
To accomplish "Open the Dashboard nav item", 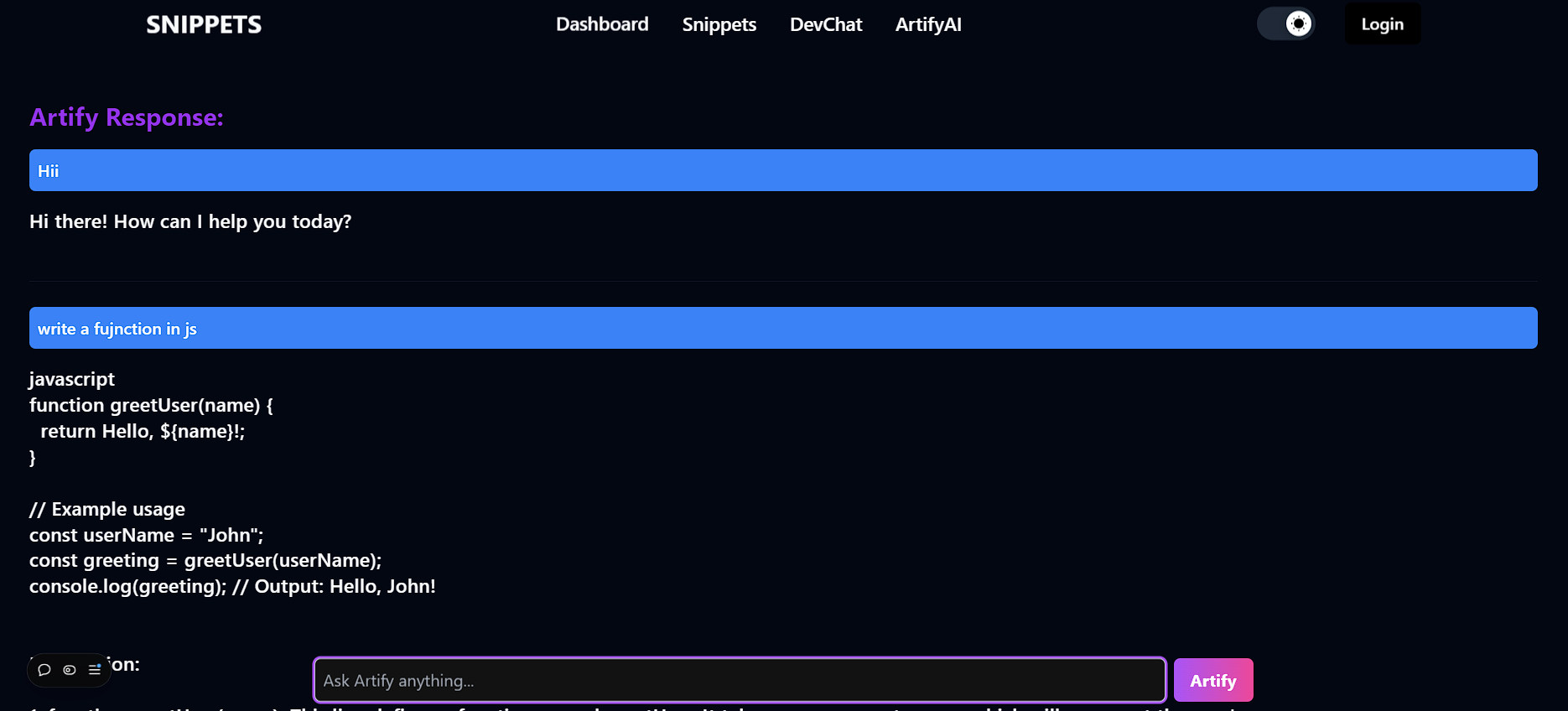I will pyautogui.click(x=602, y=24).
